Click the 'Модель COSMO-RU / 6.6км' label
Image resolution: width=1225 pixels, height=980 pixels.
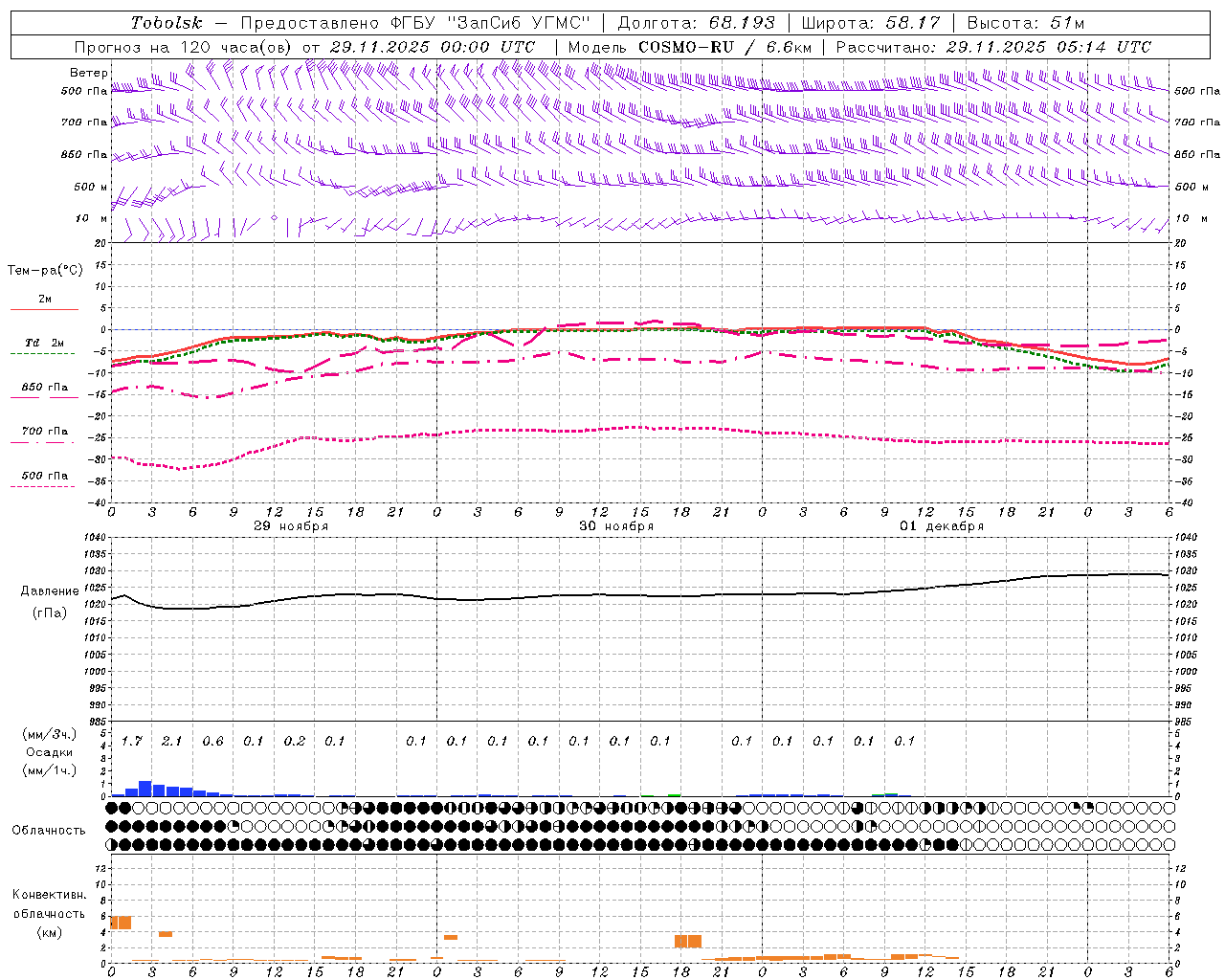point(689,47)
